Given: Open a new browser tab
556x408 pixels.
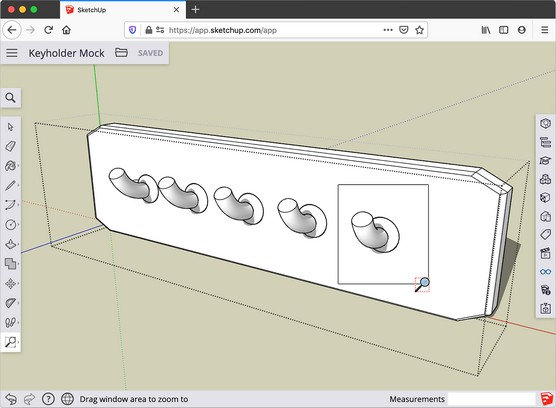Looking at the screenshot, I should coord(195,10).
